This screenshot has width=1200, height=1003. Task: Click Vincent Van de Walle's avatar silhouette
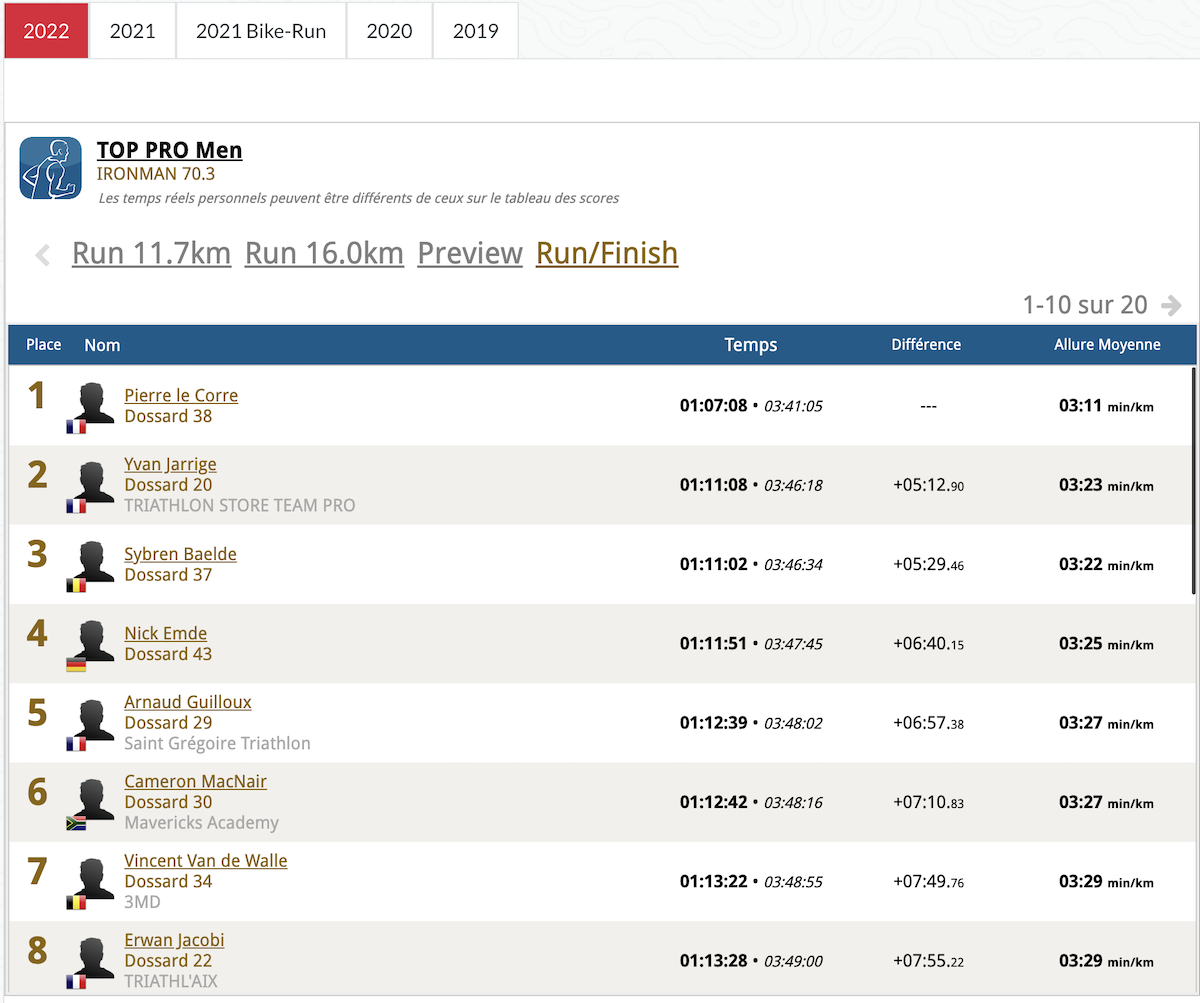coord(93,878)
